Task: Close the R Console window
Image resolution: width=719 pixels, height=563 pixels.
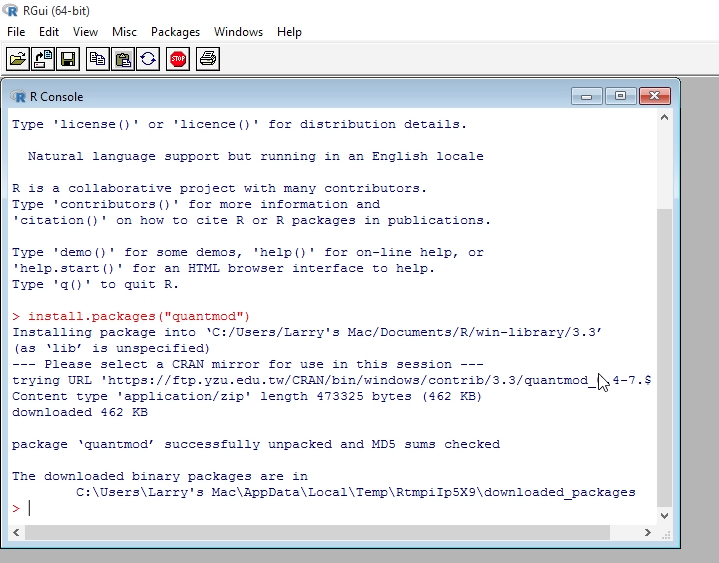Action: coord(655,96)
